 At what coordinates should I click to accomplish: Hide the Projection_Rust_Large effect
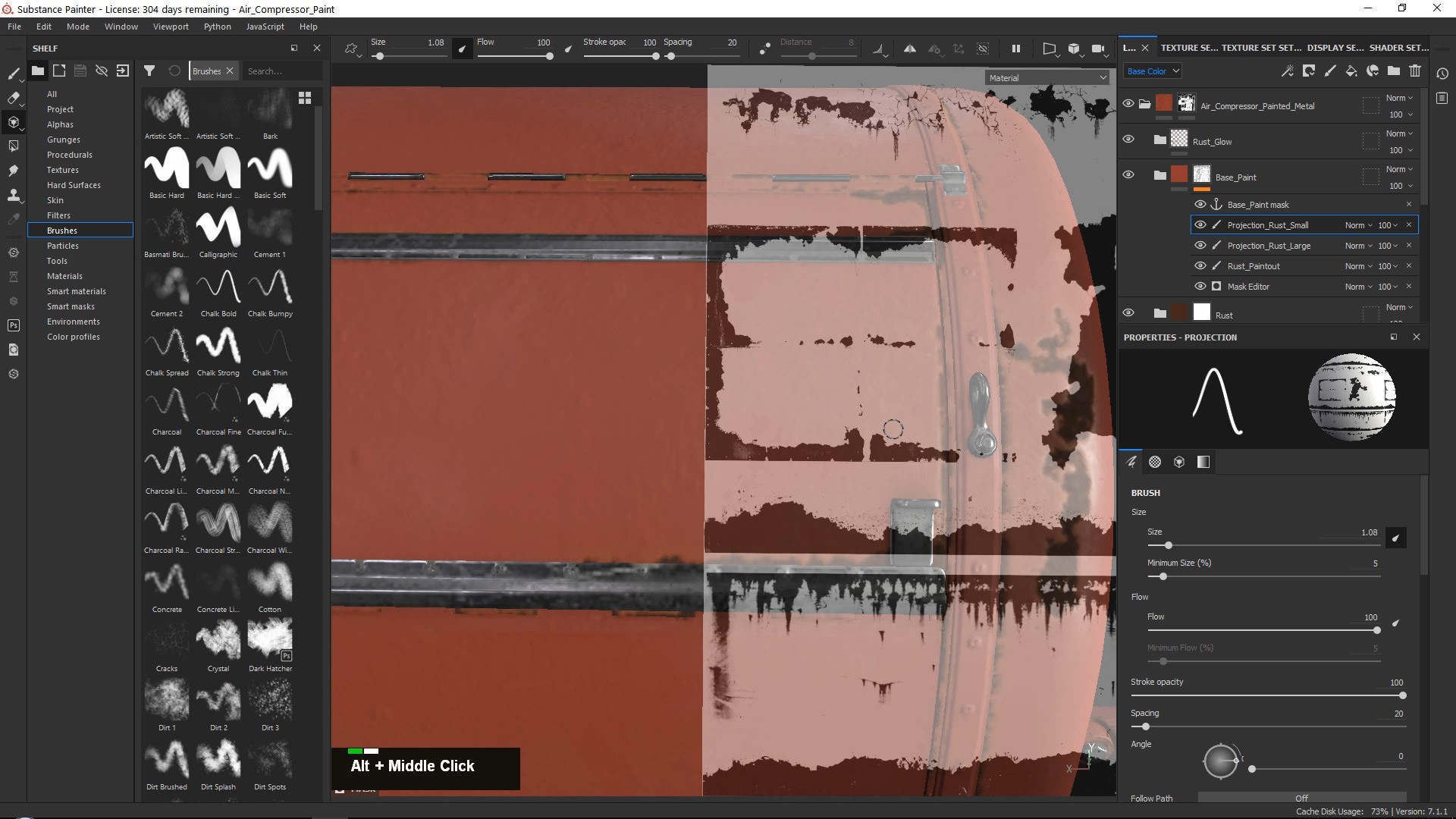click(1200, 245)
